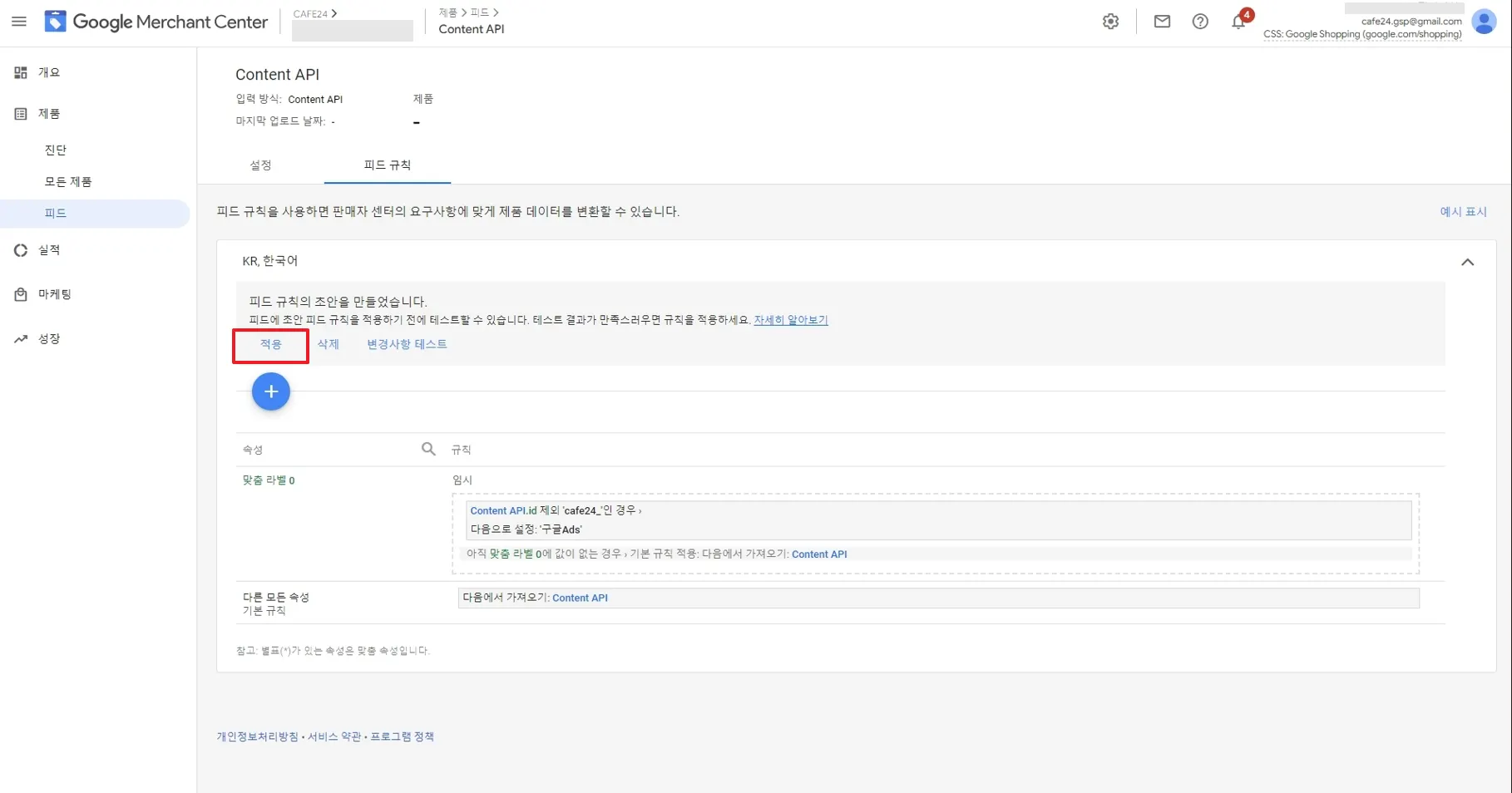Open the 임시 rule condition box
Viewport: 1512px width, 793px height.
[939, 520]
